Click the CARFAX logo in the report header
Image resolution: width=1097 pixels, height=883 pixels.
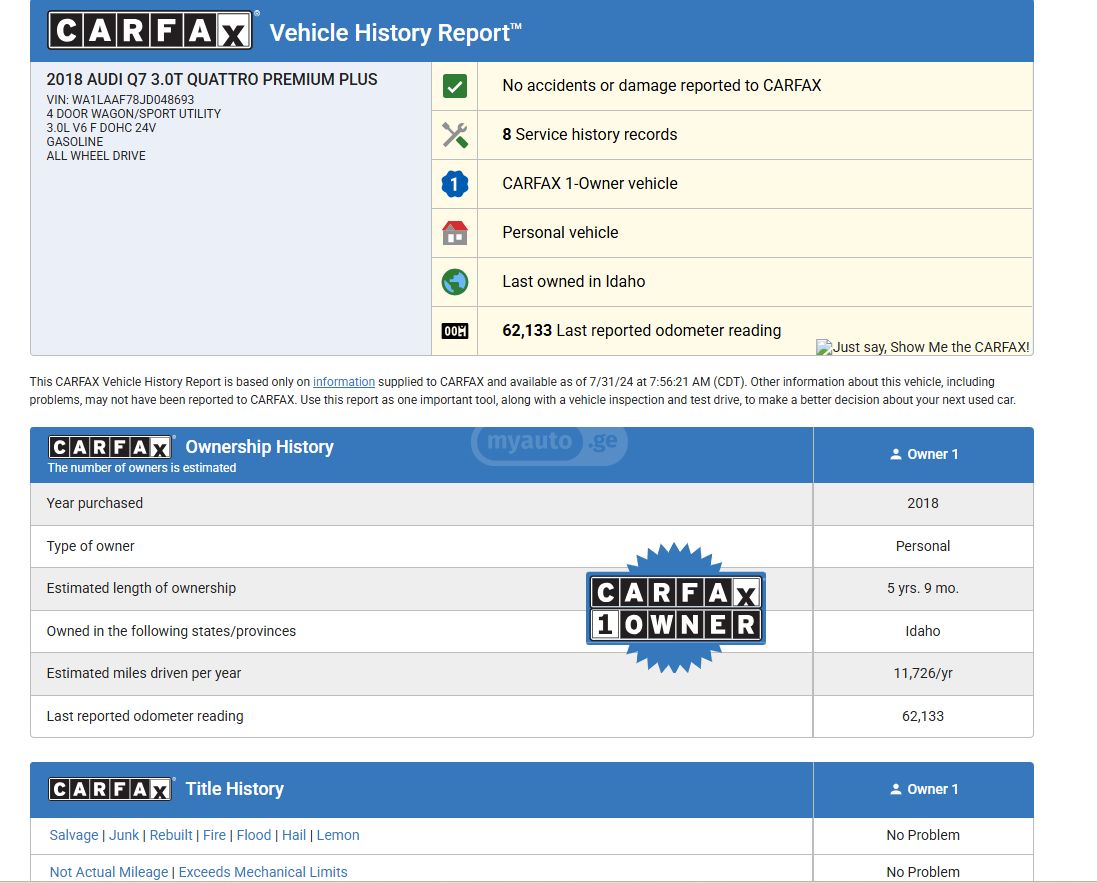[150, 30]
